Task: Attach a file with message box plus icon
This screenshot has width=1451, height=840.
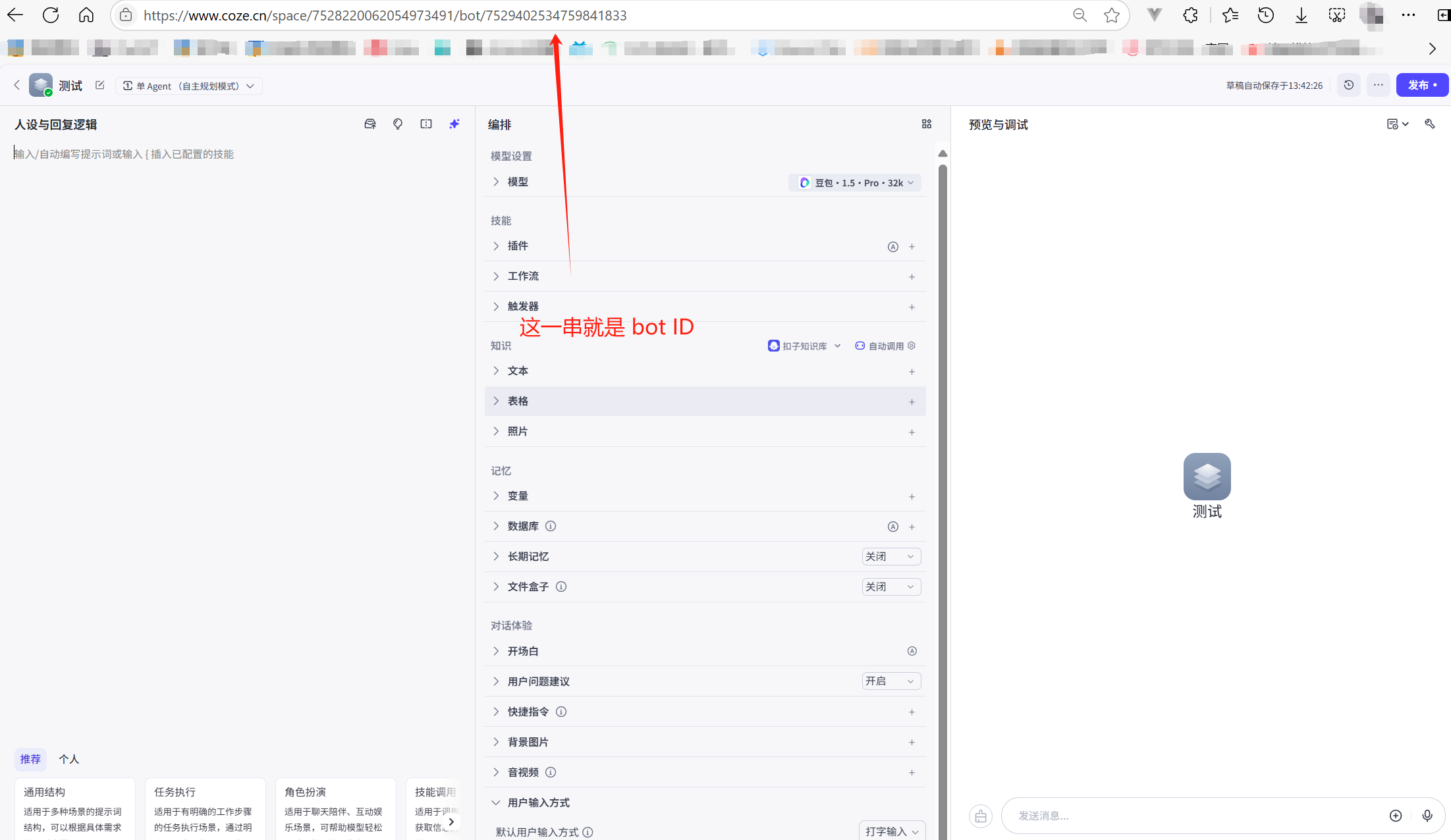Action: click(1396, 816)
